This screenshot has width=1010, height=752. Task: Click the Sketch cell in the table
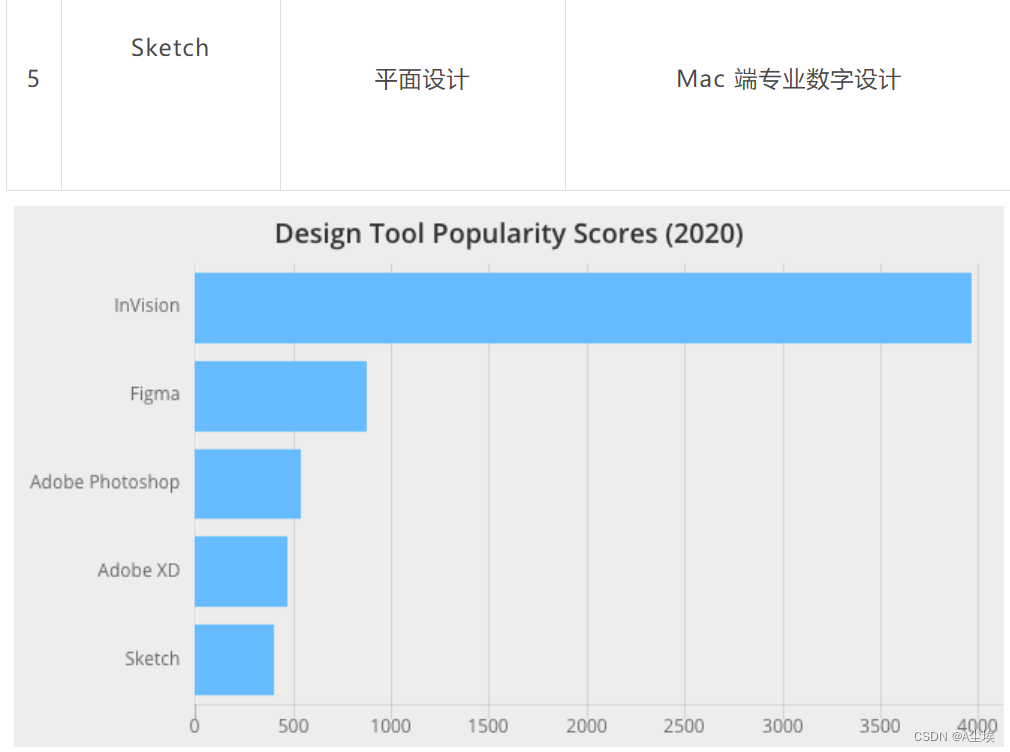point(171,95)
